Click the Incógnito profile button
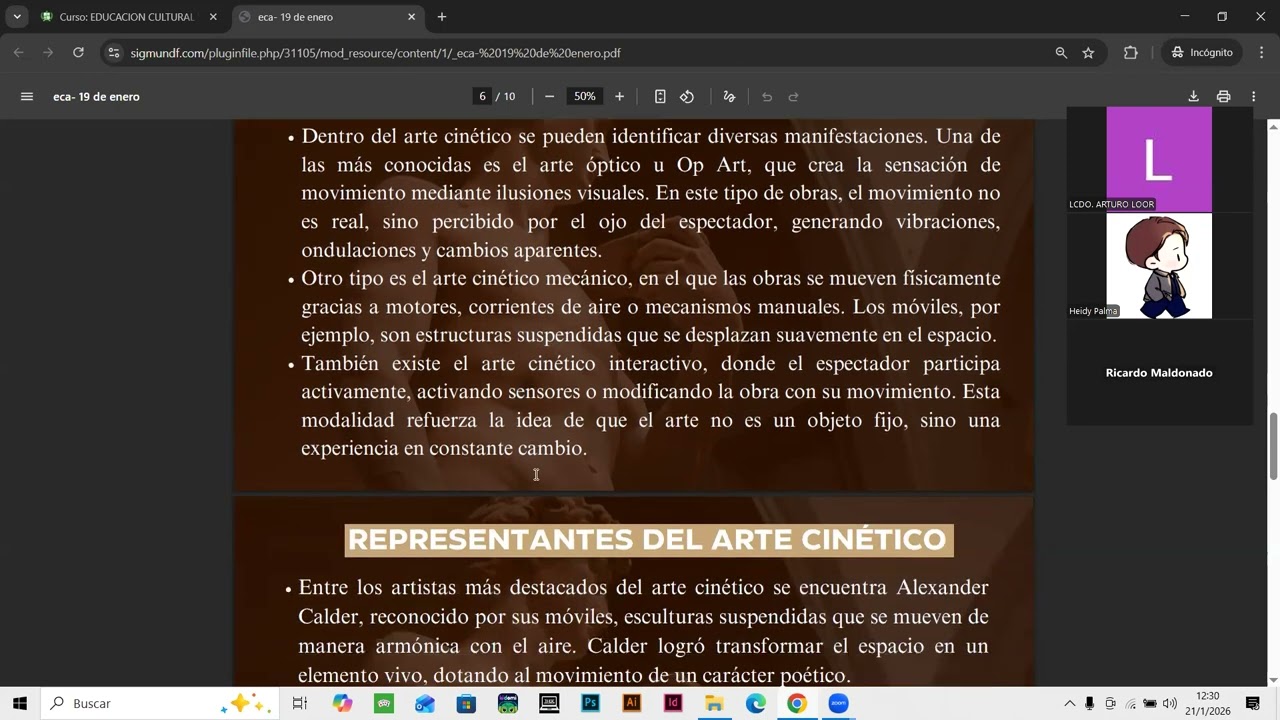Image resolution: width=1280 pixels, height=720 pixels. click(x=1202, y=53)
